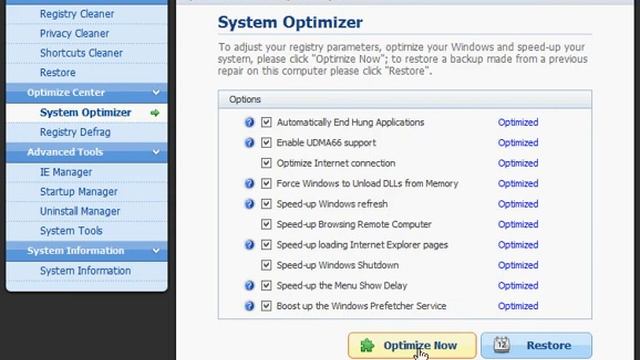The image size is (640, 360).
Task: Open Startup Manager in the sidebar
Action: click(x=78, y=192)
